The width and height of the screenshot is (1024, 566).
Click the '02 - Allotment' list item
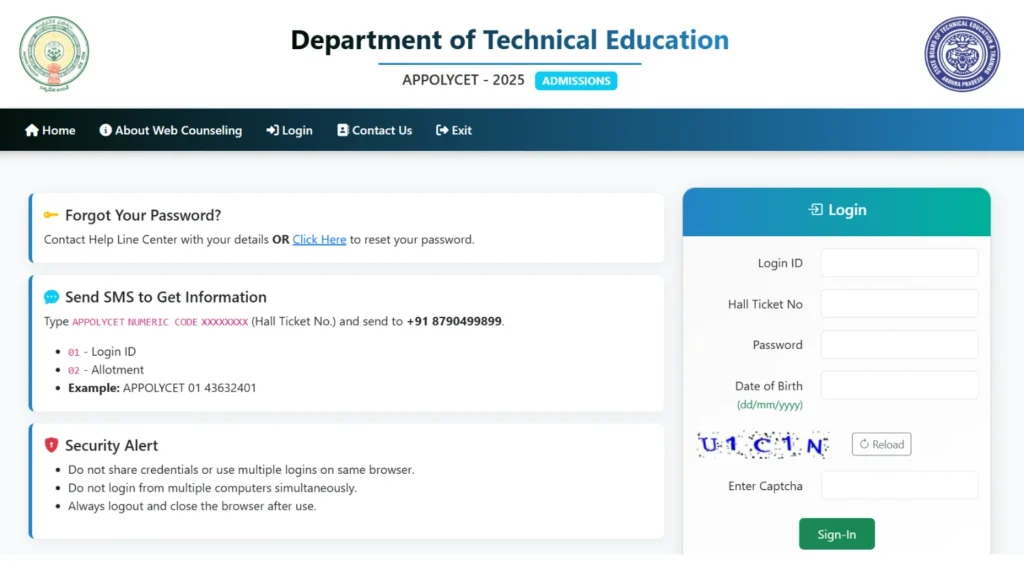(106, 369)
